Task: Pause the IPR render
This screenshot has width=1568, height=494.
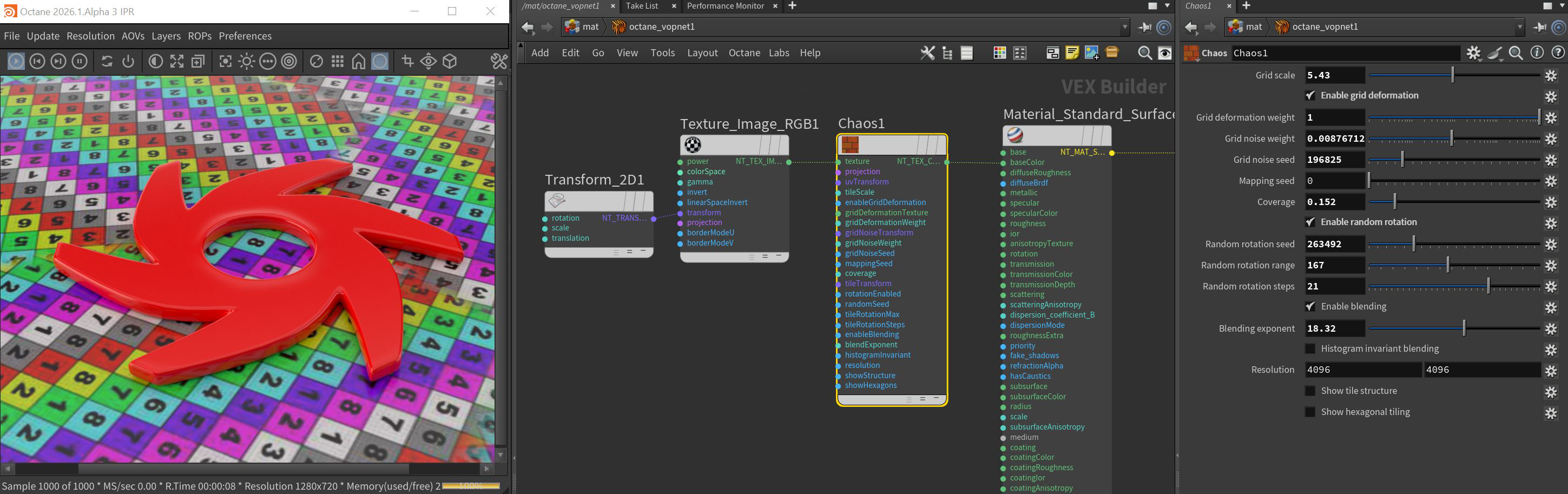Action: tap(80, 62)
